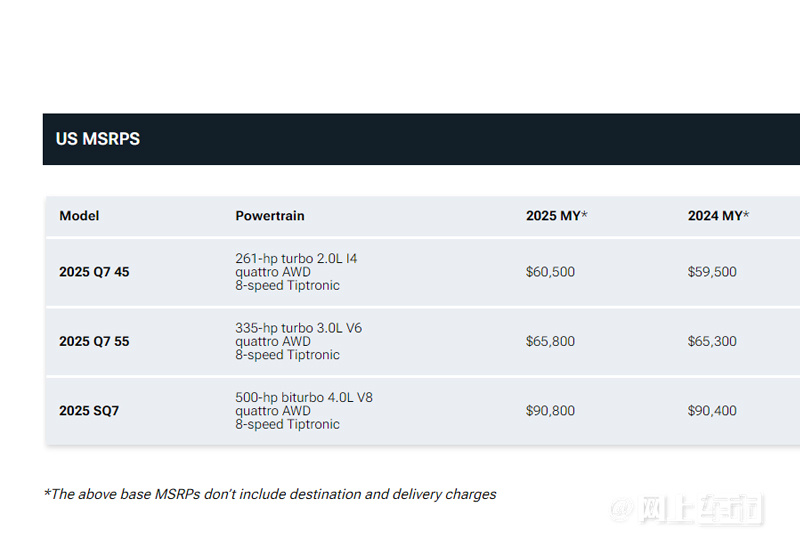Click the 261-hp turbo 2.0L I4 powertrain text
This screenshot has height=553, width=800.
coord(296,259)
